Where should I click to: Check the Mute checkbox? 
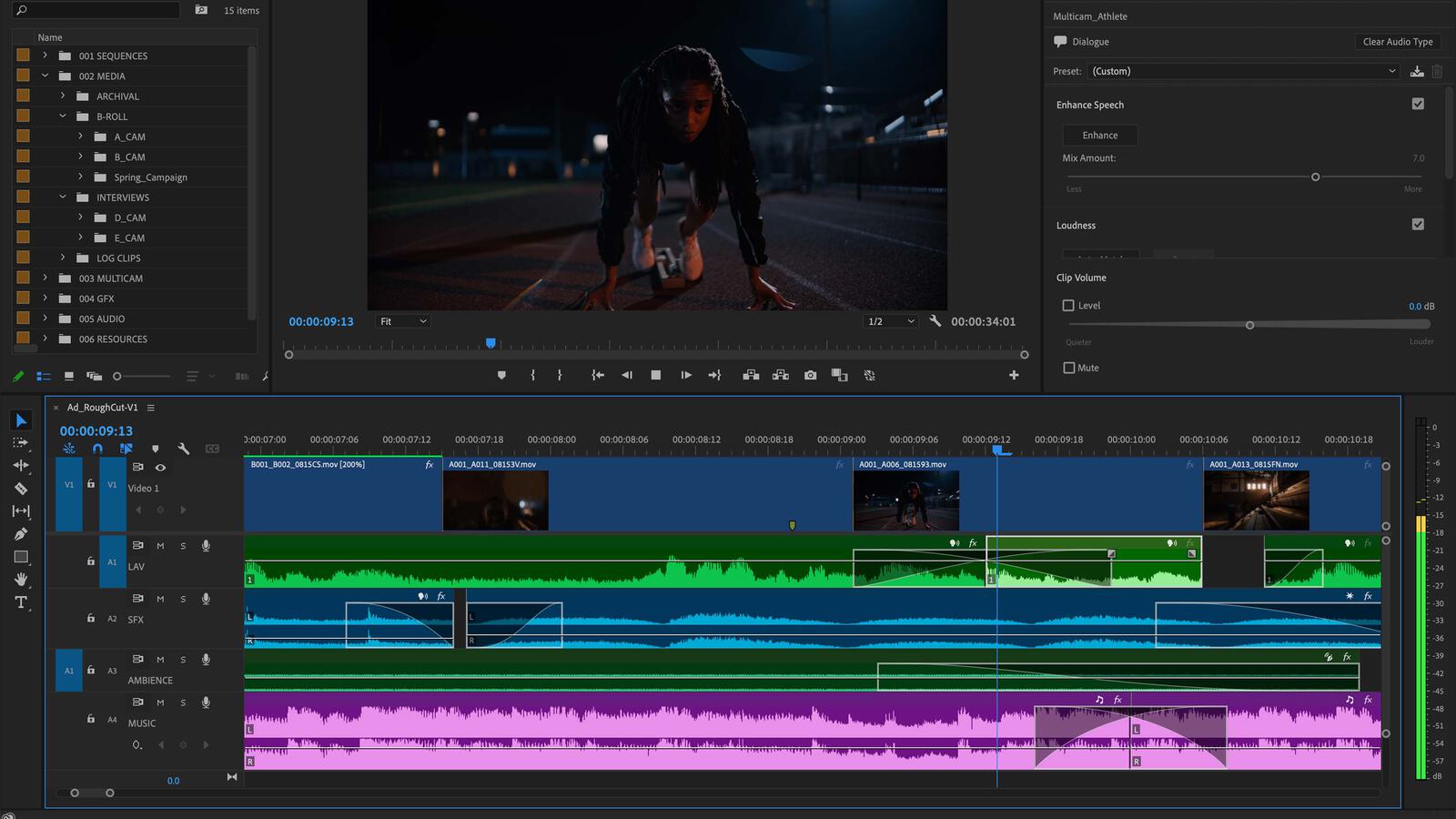point(1068,368)
